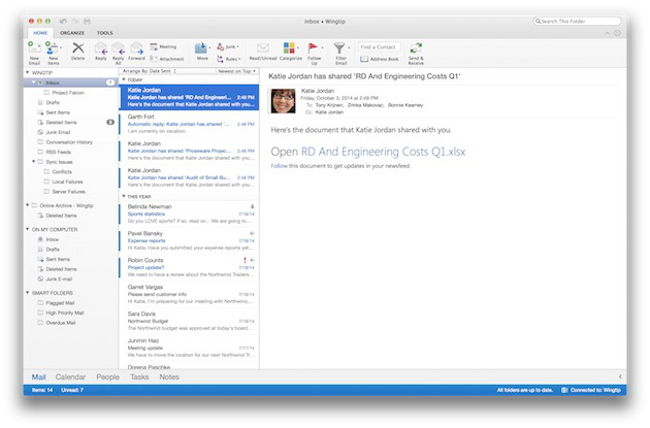The width and height of the screenshot is (650, 428).
Task: Open Belinda Newman's Sports statistics email
Action: click(189, 214)
